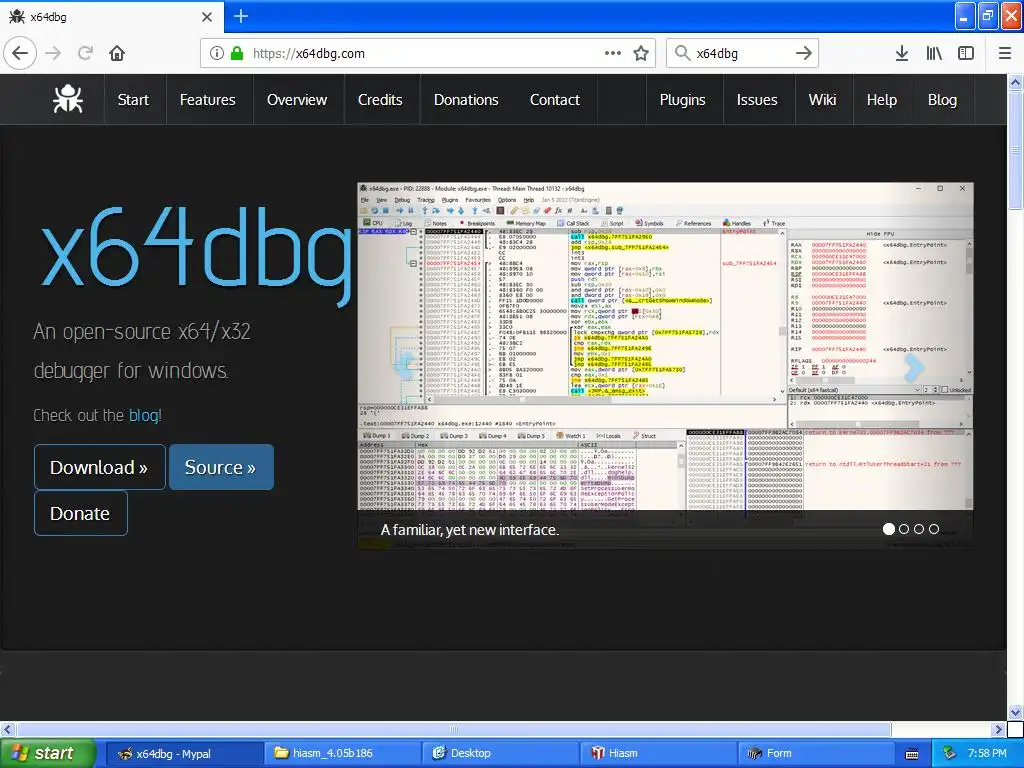Open the Blog nav link

pyautogui.click(x=942, y=100)
